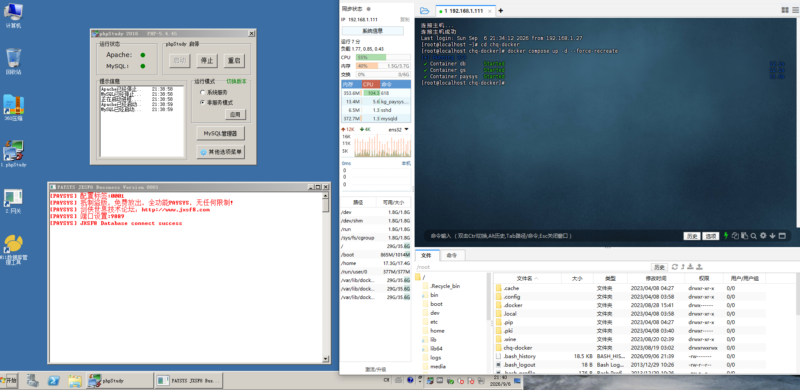Open the file explorer taskbar icon
Viewport: 800px width, 390px height.
(x=74, y=381)
